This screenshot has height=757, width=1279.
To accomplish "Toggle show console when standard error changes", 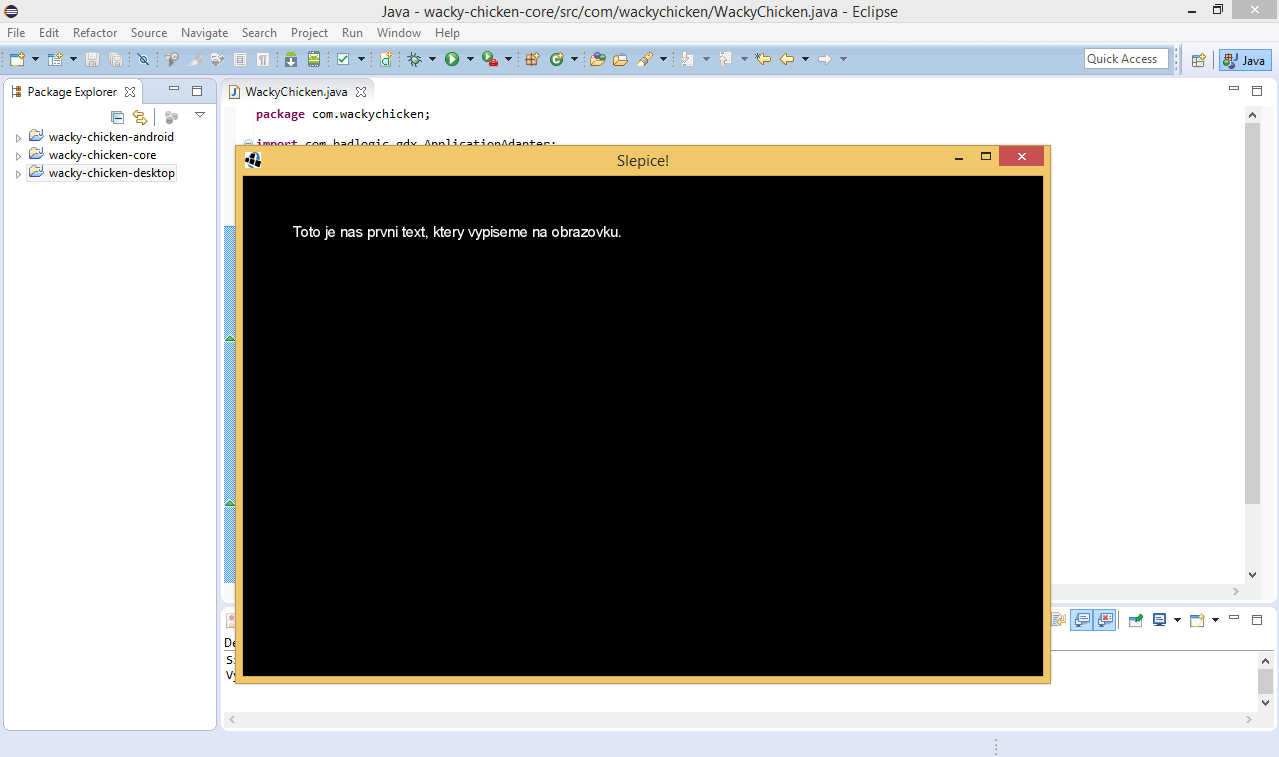I will 1105,620.
